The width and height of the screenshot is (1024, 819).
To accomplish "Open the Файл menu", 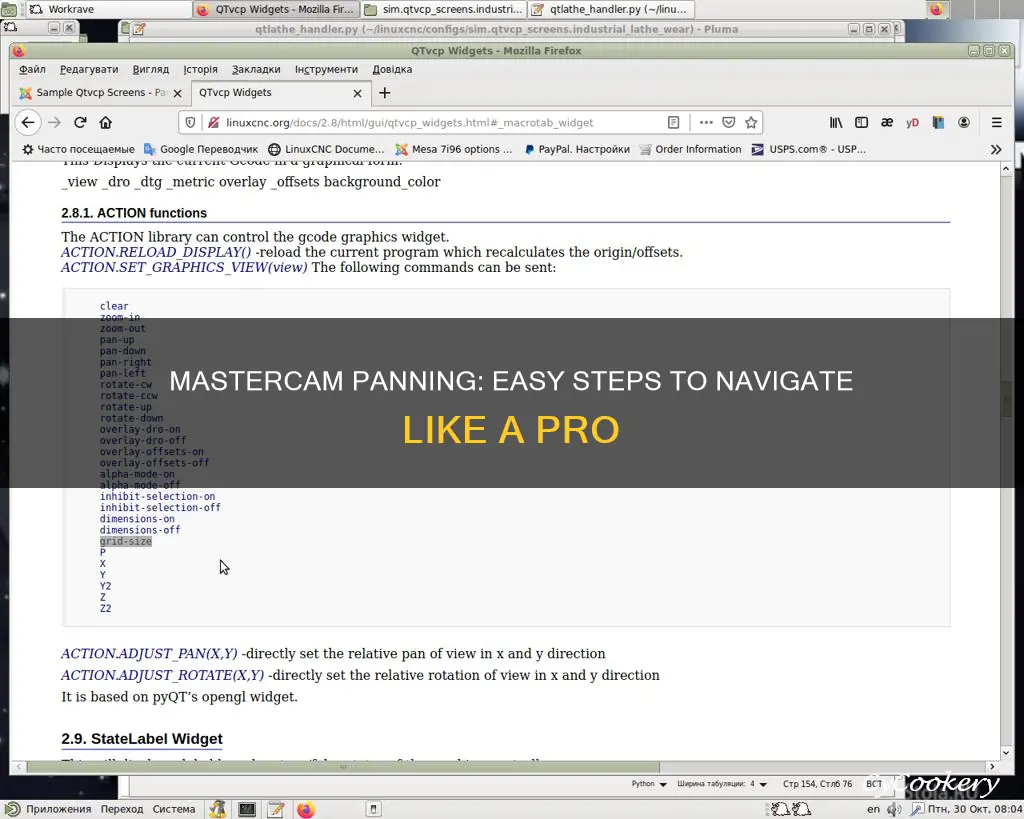I will pyautogui.click(x=32, y=69).
